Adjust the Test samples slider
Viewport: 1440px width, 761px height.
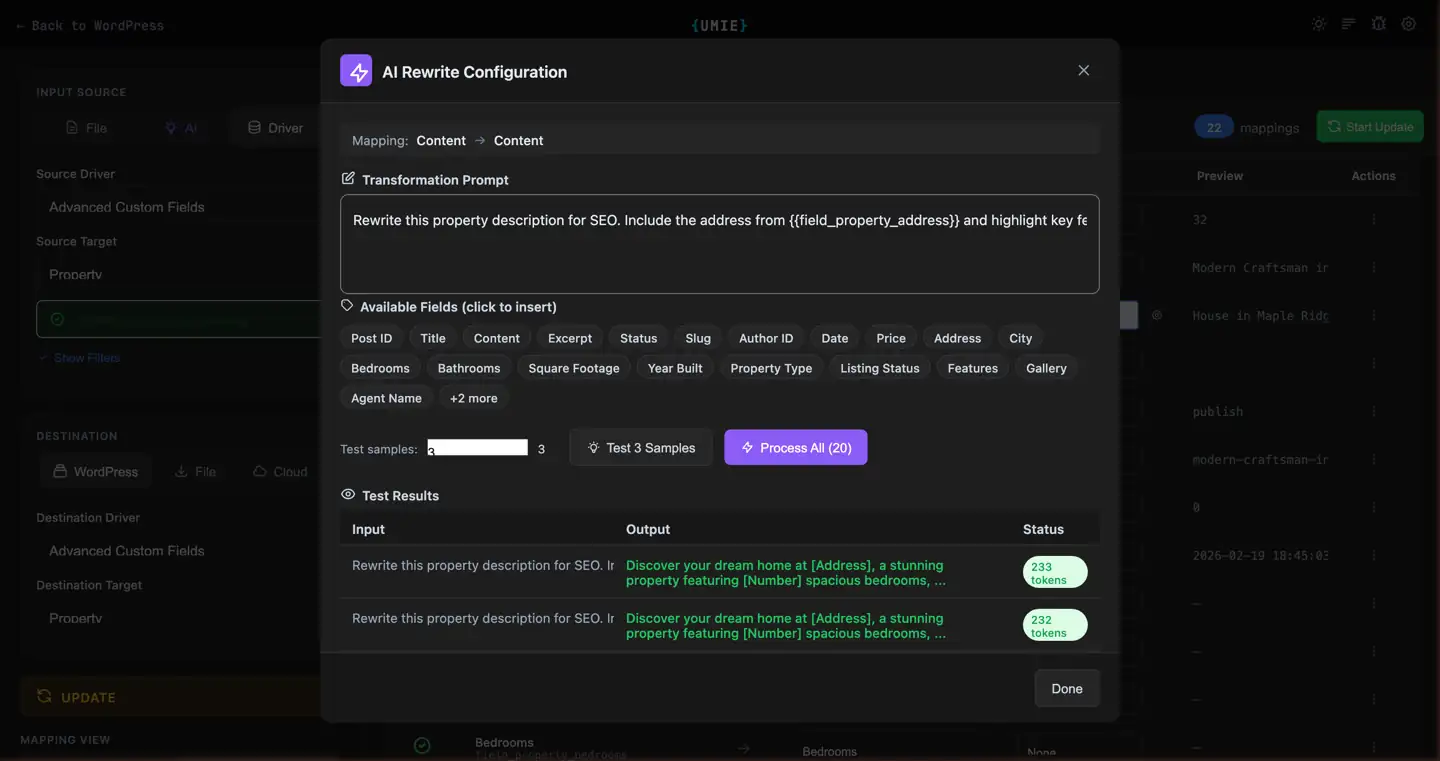[478, 448]
